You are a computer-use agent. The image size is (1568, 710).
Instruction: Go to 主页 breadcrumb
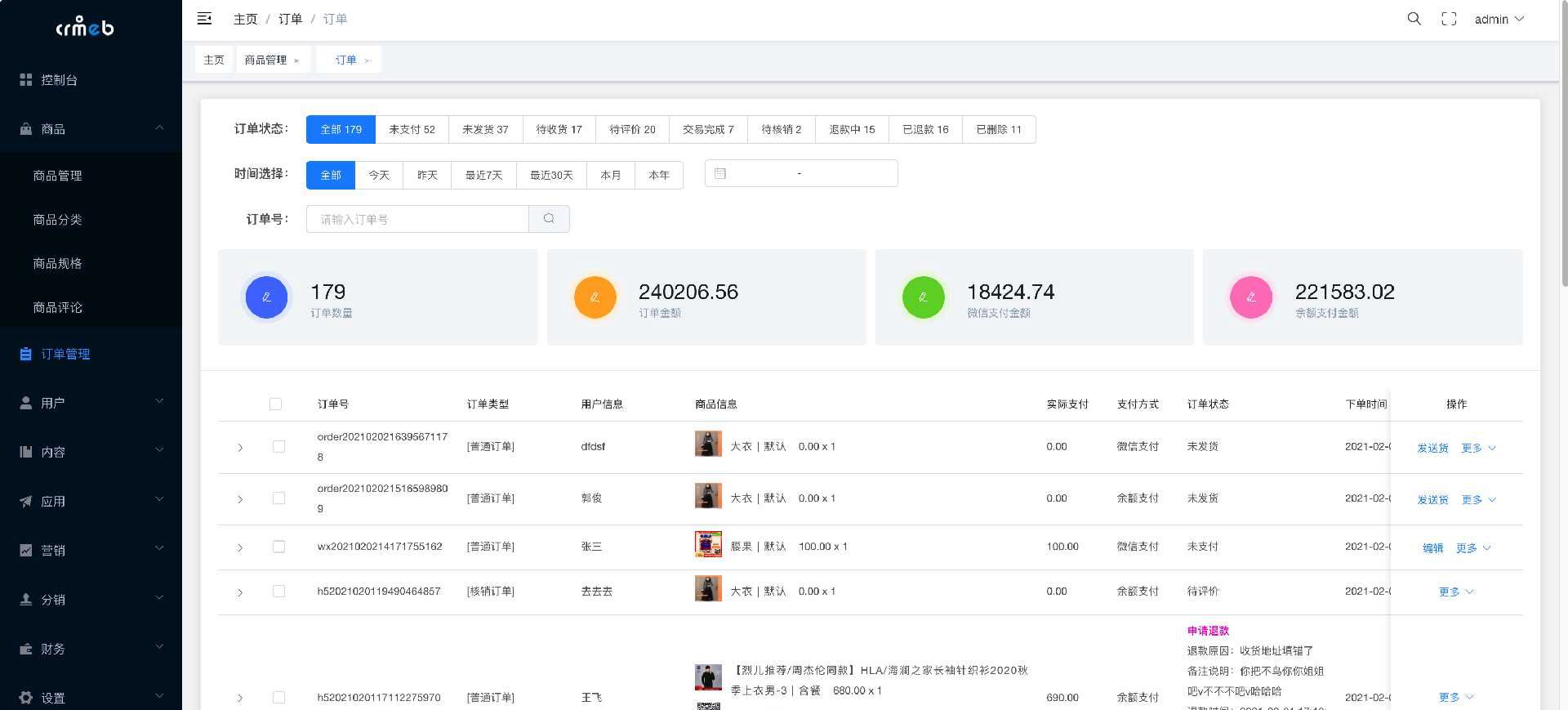tap(245, 19)
